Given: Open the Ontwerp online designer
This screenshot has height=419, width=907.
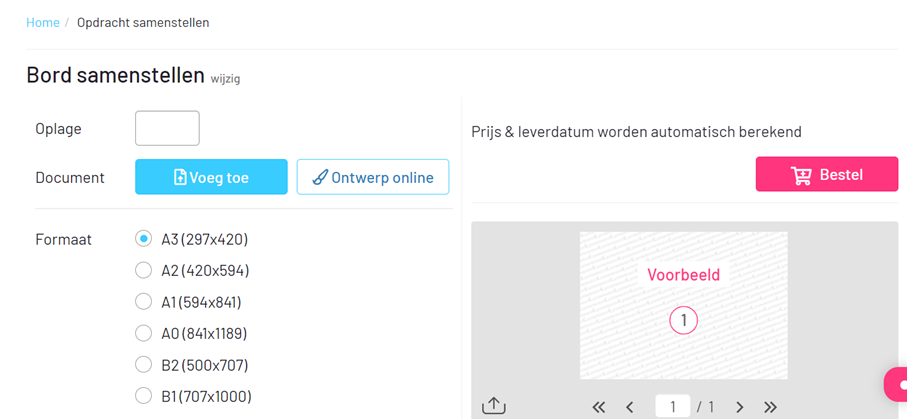Looking at the screenshot, I should 372,177.
